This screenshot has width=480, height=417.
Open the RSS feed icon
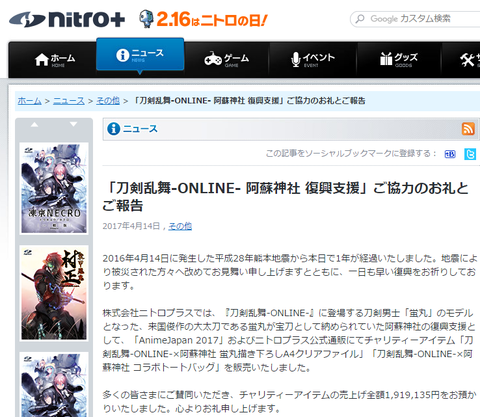click(468, 129)
